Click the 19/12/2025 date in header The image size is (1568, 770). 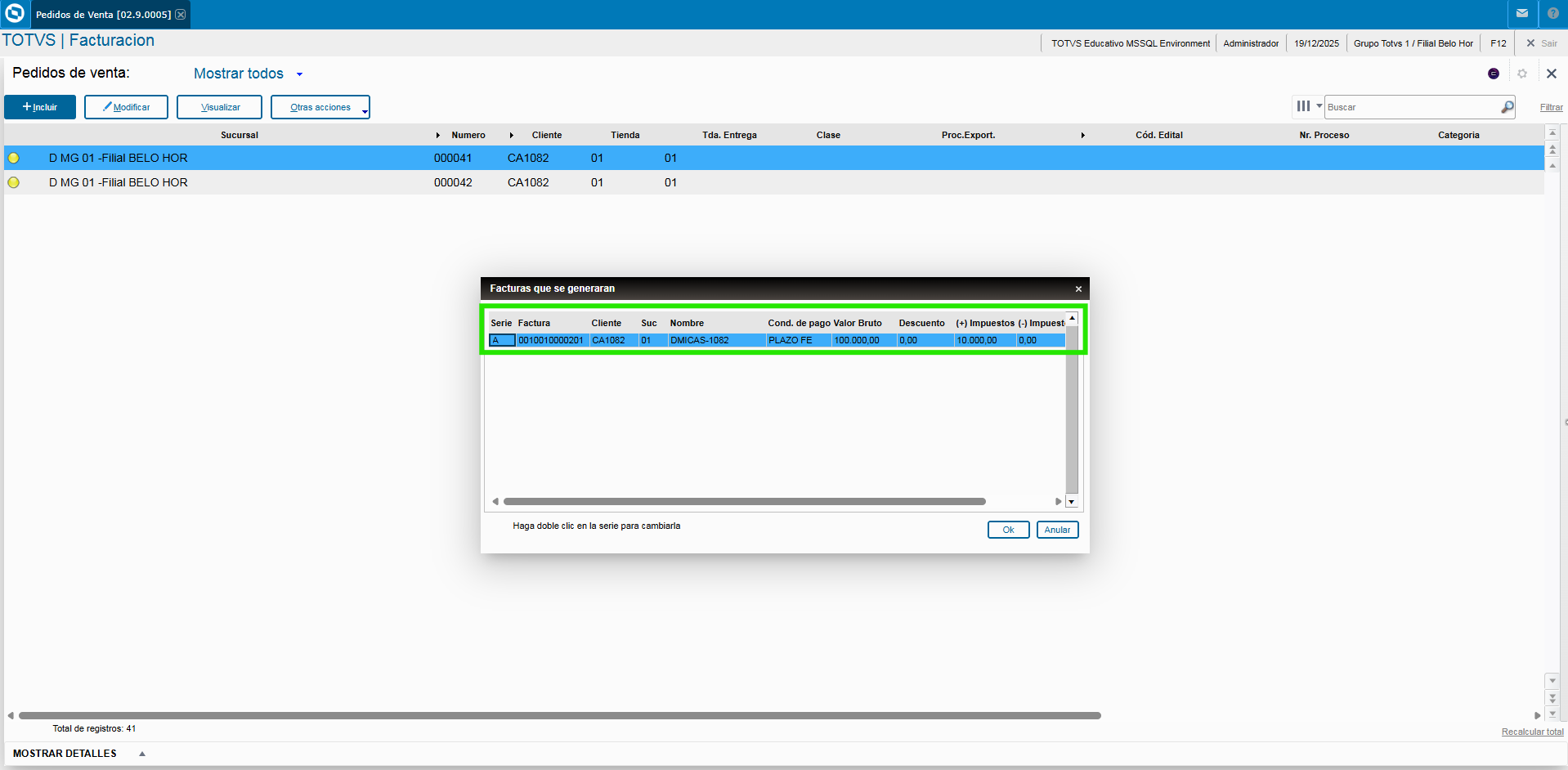pyautogui.click(x=1316, y=43)
